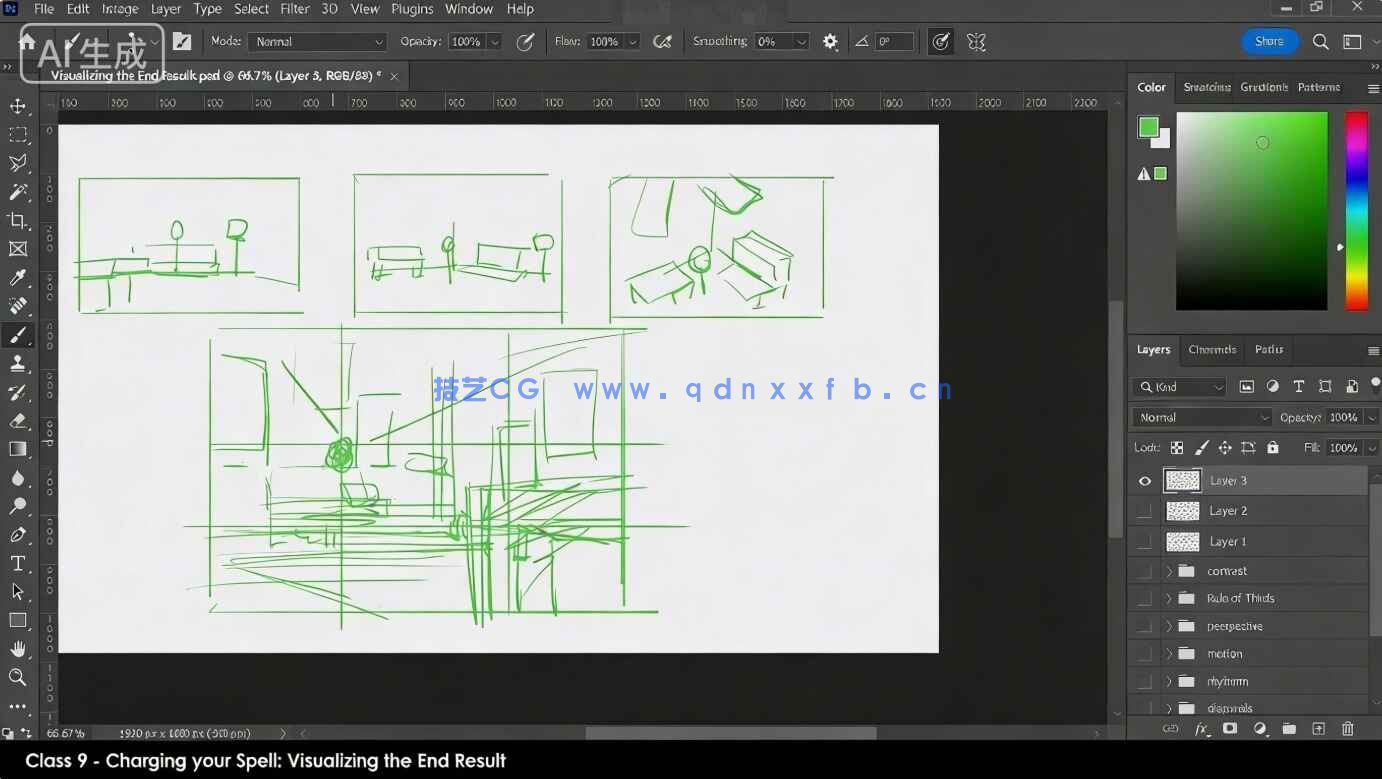Viewport: 1382px width, 779px height.
Task: Click the Clone Stamp tool
Action: point(18,363)
